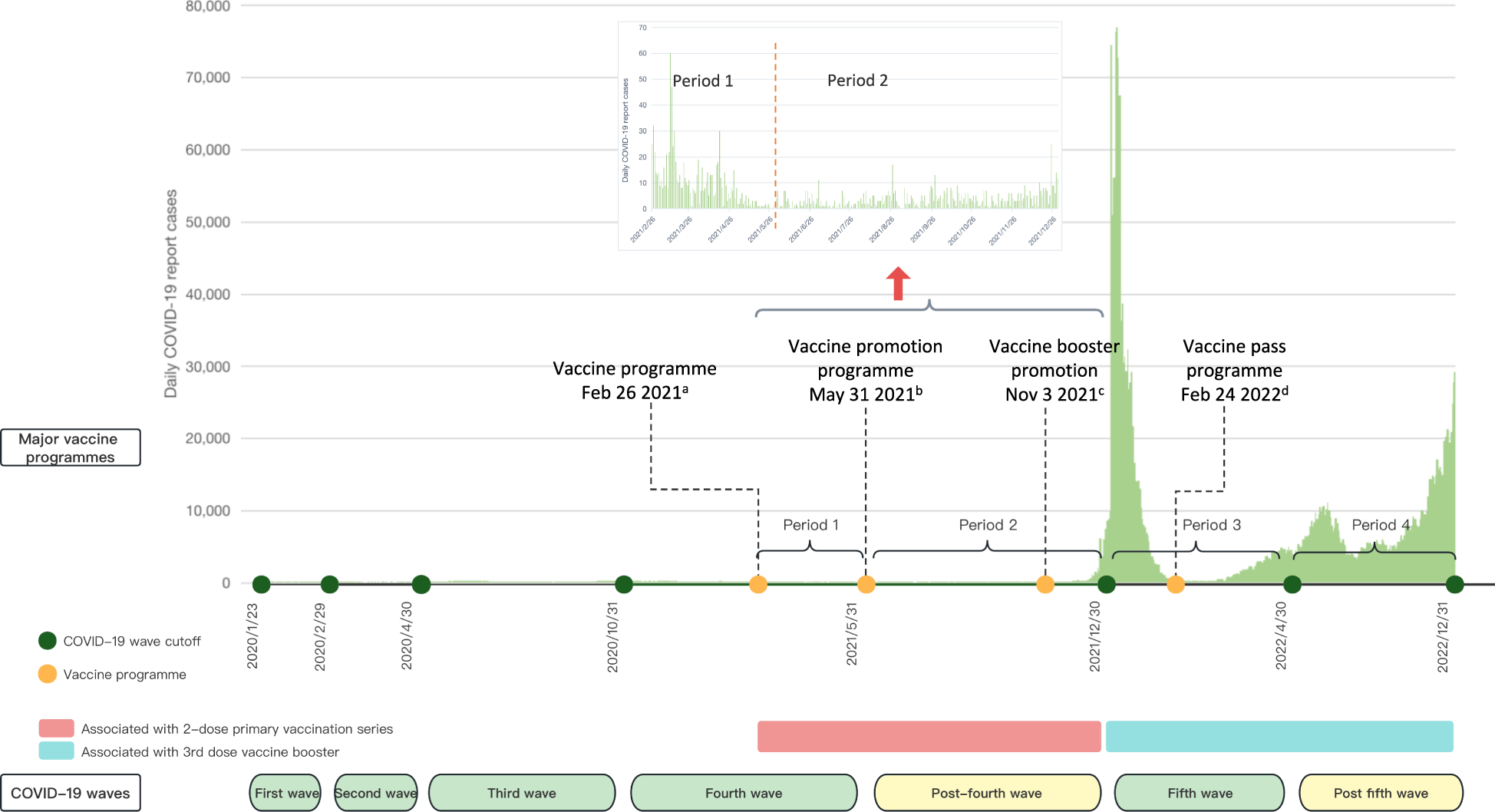Click the First wave box

tap(285, 793)
